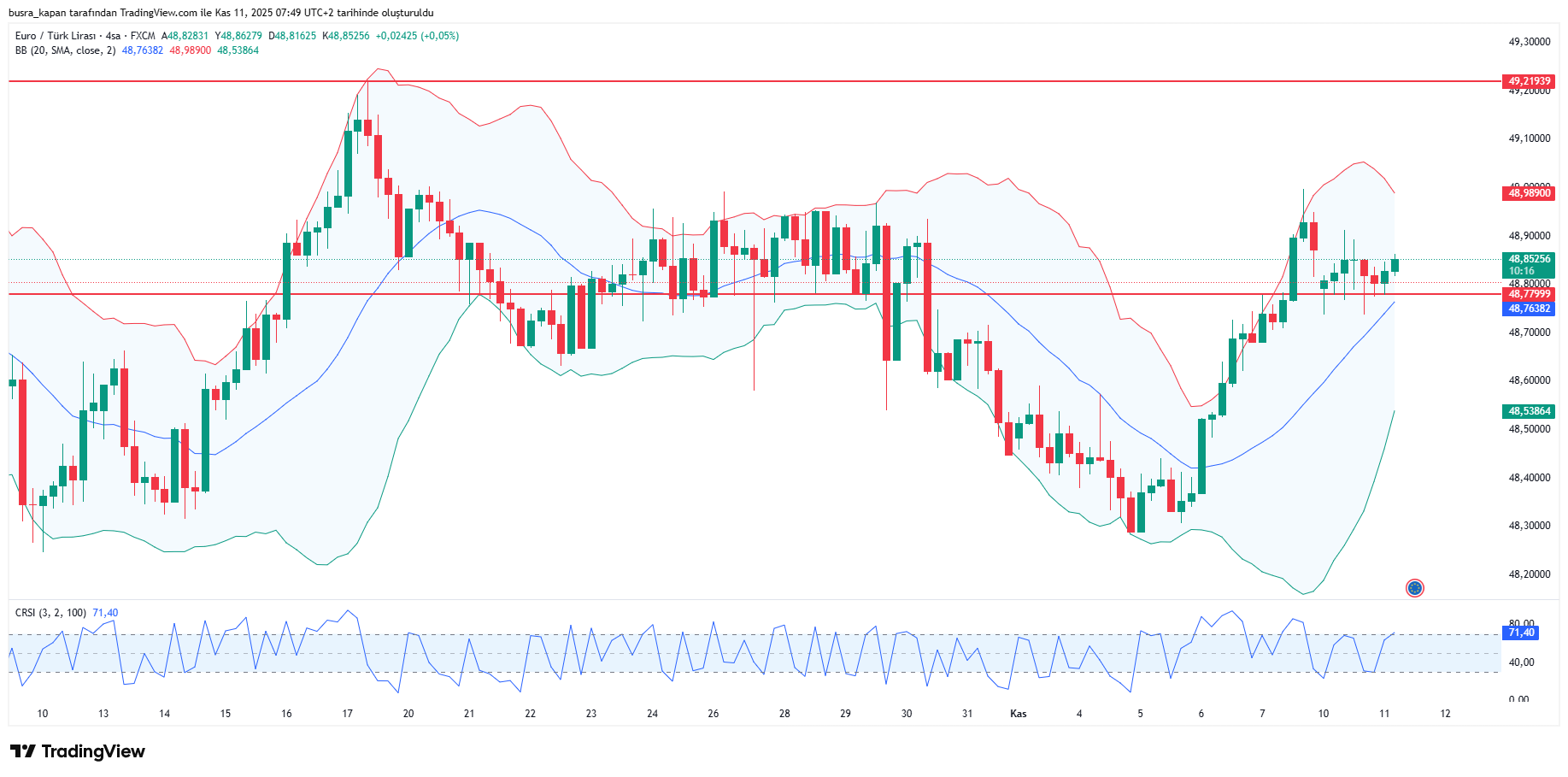Open the BB (20, SMA, close, 2) legend
1568x777 pixels.
tap(65, 50)
